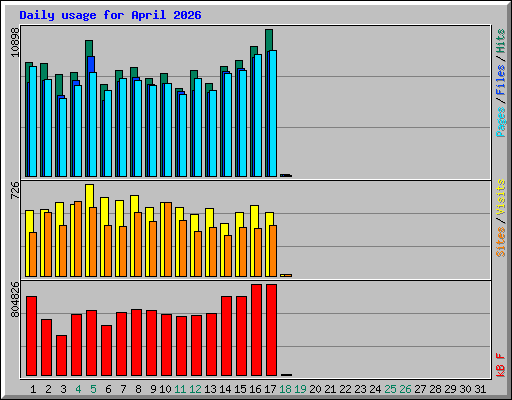Click the red KB bar for day 14

226,336
